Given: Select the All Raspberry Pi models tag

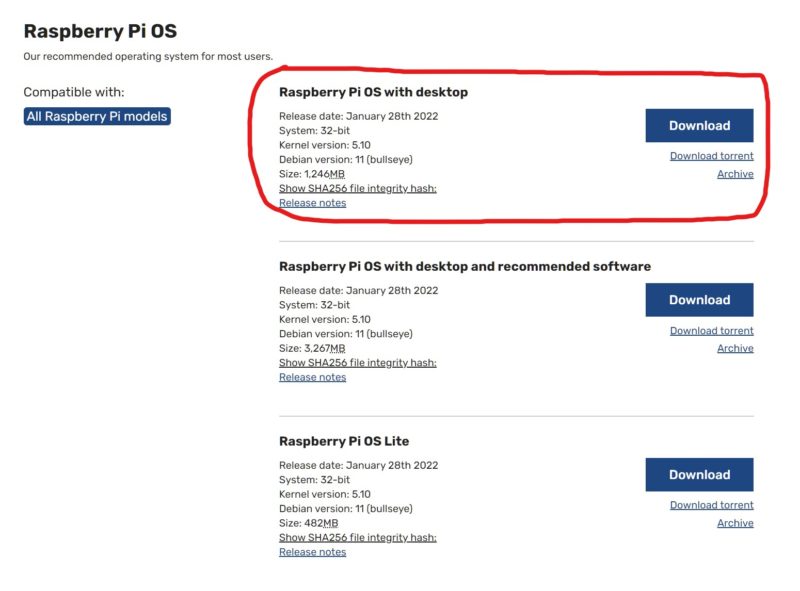Looking at the screenshot, I should pos(97,117).
